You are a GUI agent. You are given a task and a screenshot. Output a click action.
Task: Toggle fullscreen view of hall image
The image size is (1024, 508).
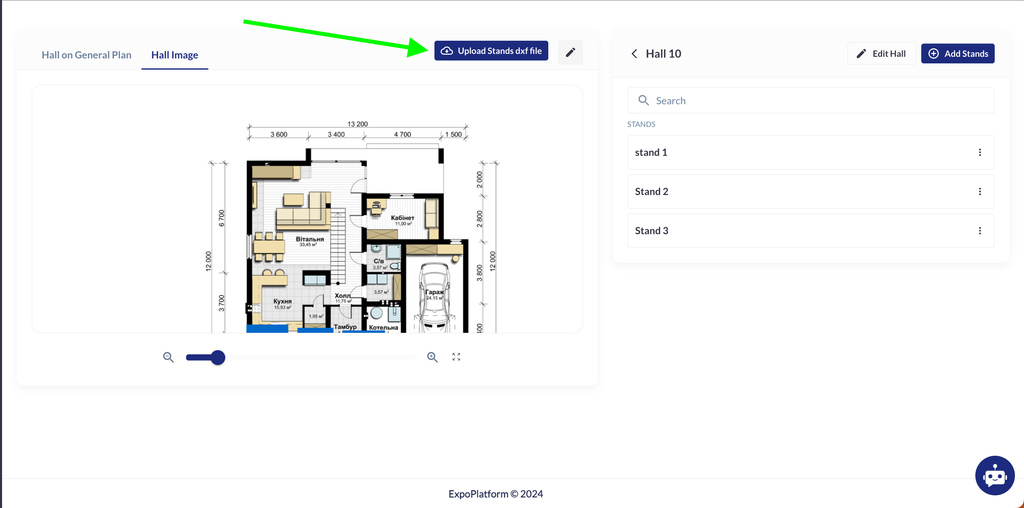point(456,357)
